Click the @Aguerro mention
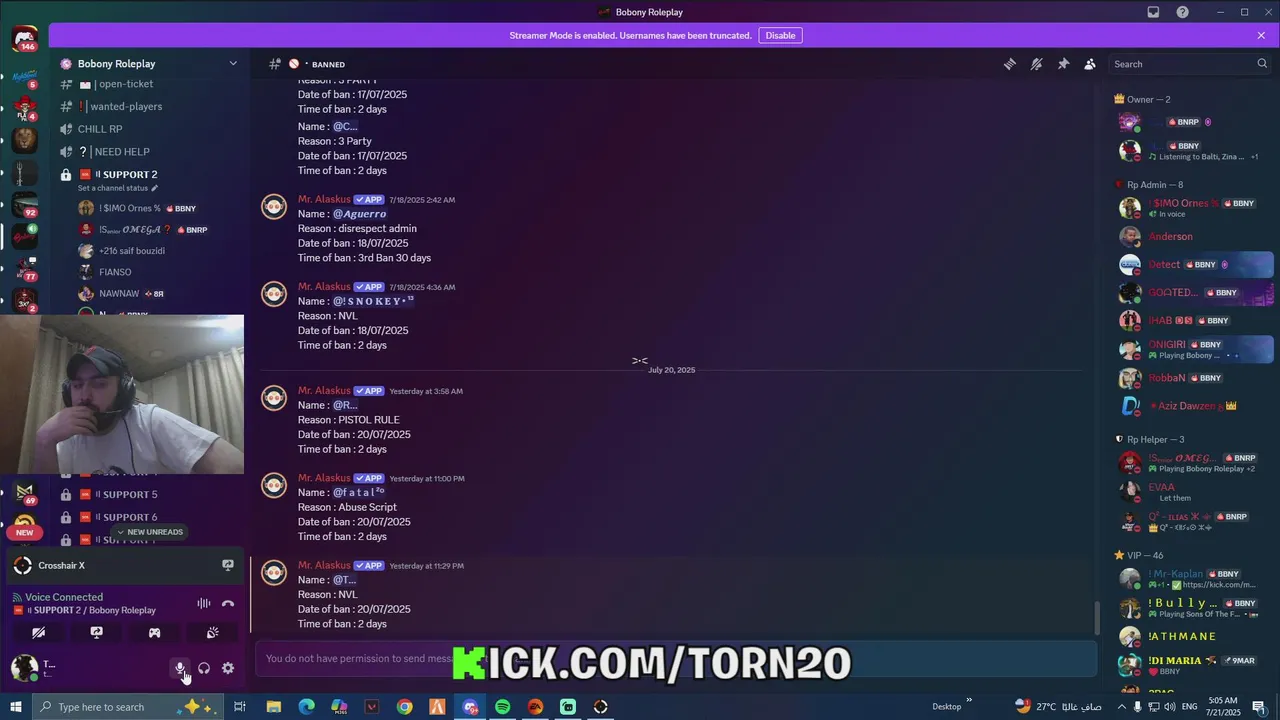This screenshot has width=1280, height=720. coord(359,214)
